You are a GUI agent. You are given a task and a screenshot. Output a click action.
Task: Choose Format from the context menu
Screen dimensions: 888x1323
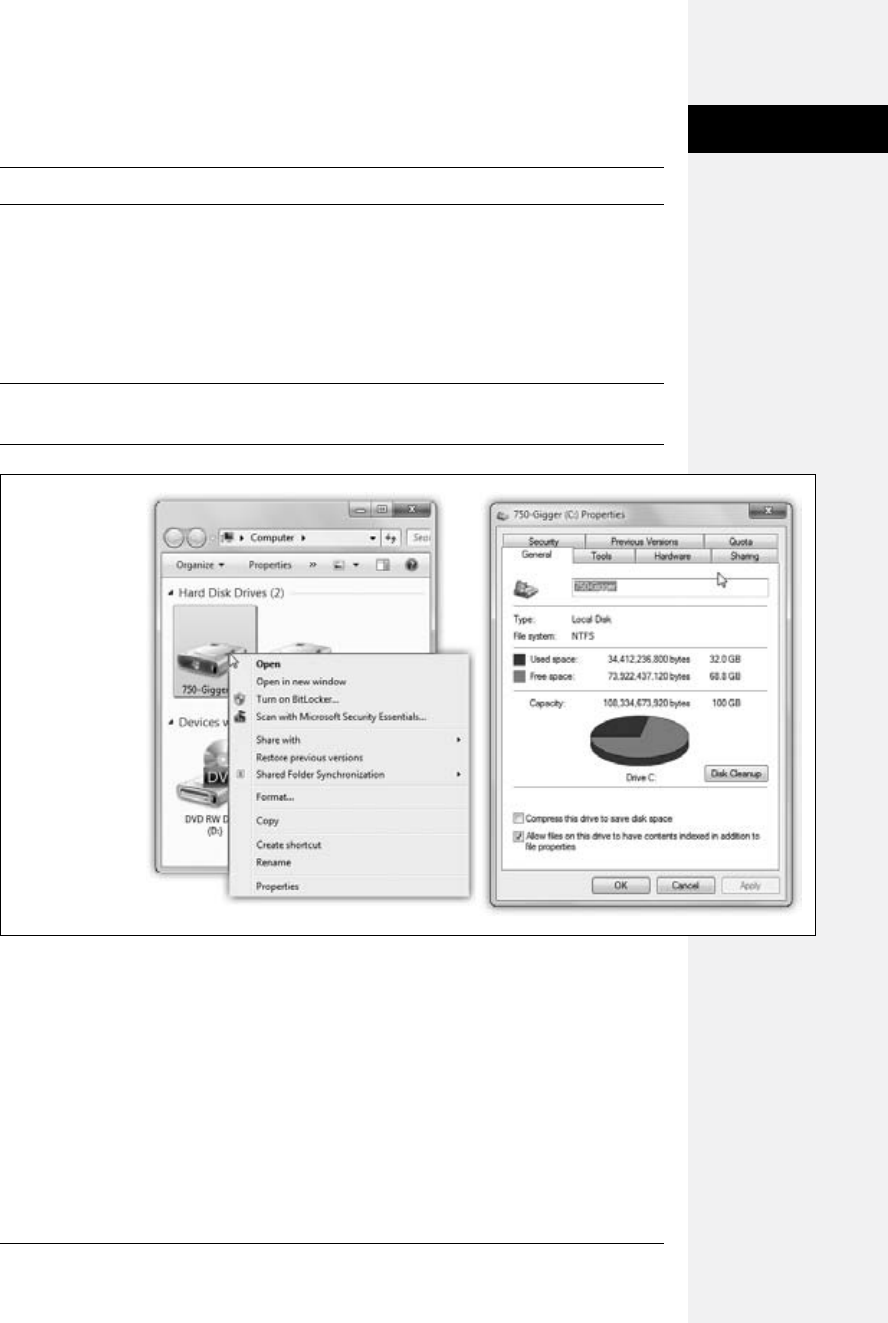[275, 797]
